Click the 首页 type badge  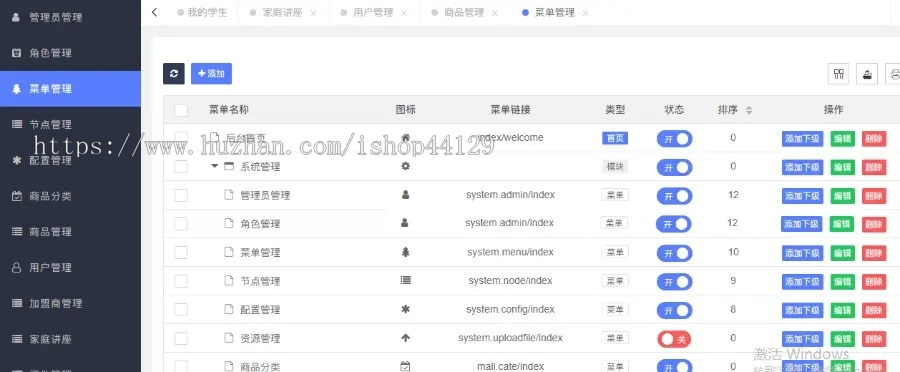[x=615, y=138]
